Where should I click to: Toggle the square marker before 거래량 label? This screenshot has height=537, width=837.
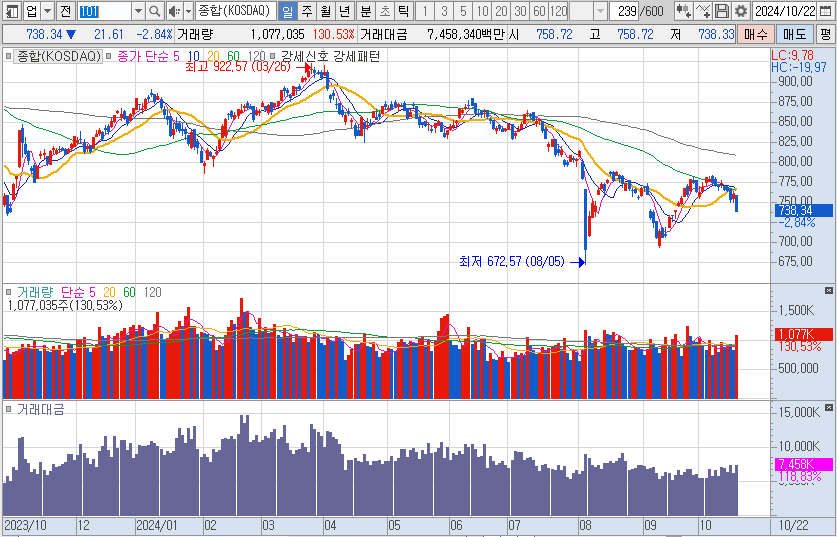(9, 292)
